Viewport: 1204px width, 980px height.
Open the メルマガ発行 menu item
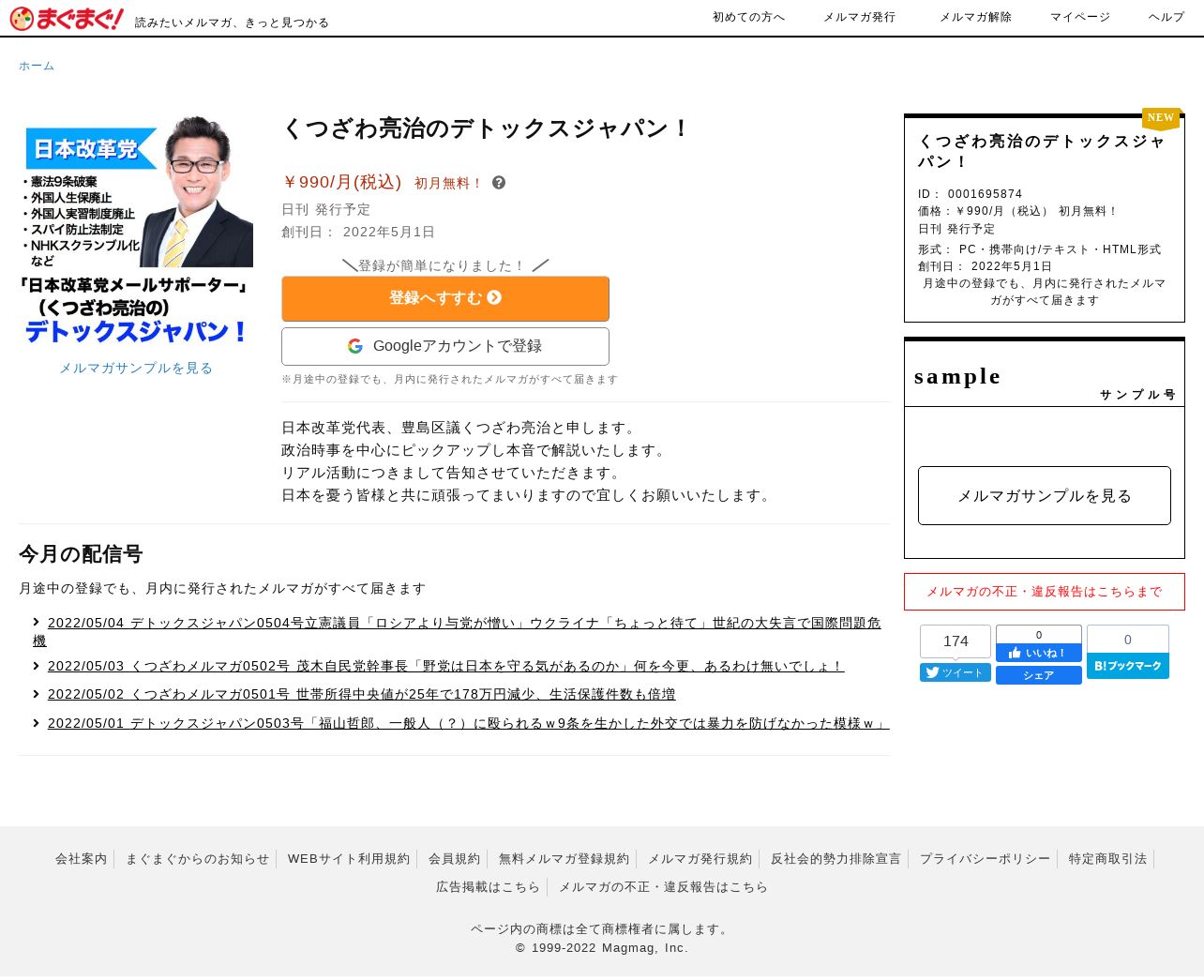(x=859, y=17)
